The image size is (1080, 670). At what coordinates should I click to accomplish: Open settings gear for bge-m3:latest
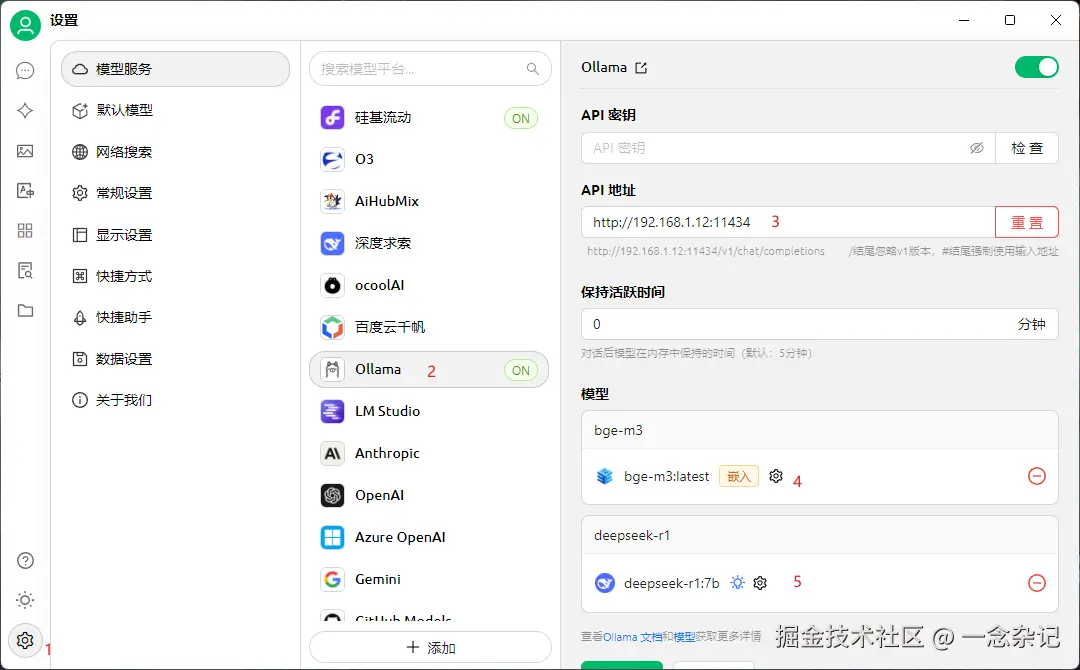pos(776,476)
